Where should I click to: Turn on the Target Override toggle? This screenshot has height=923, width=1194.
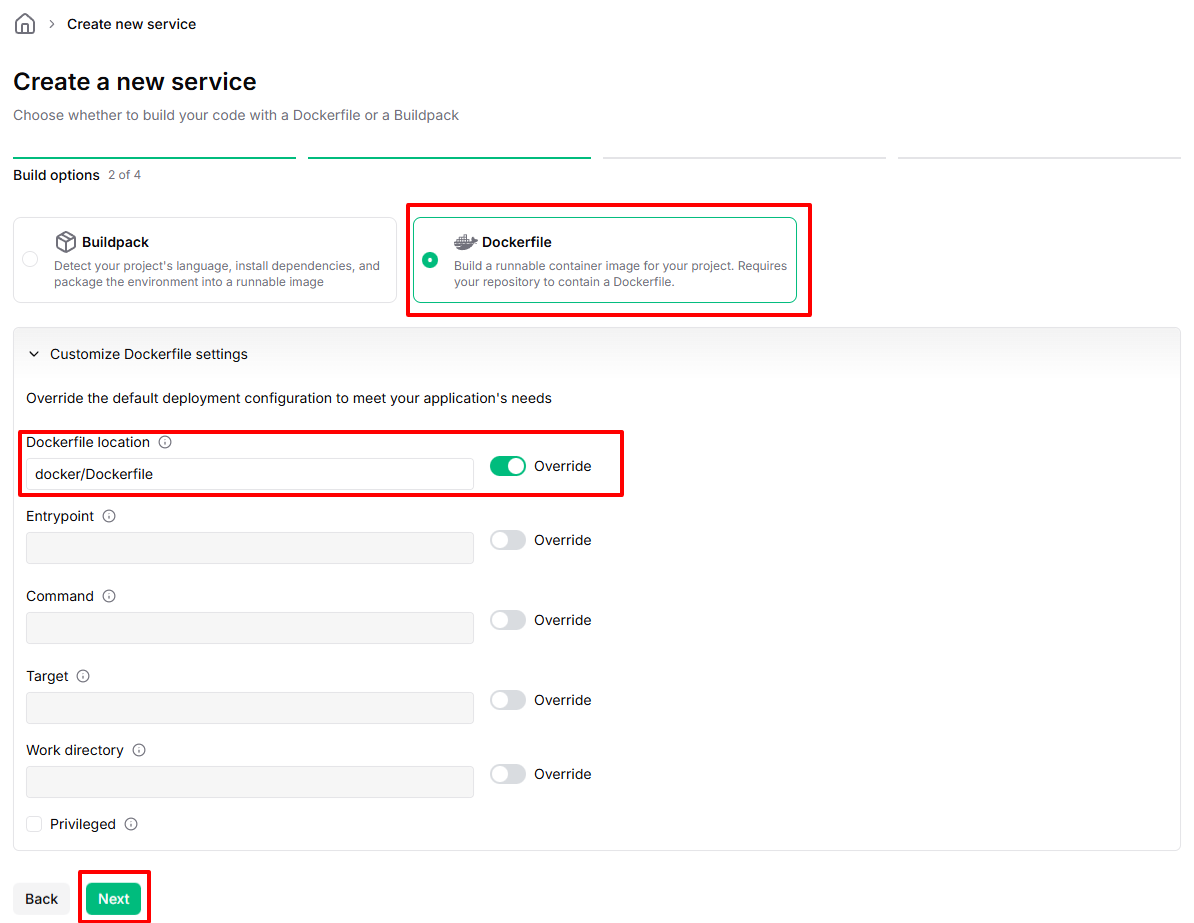[507, 700]
